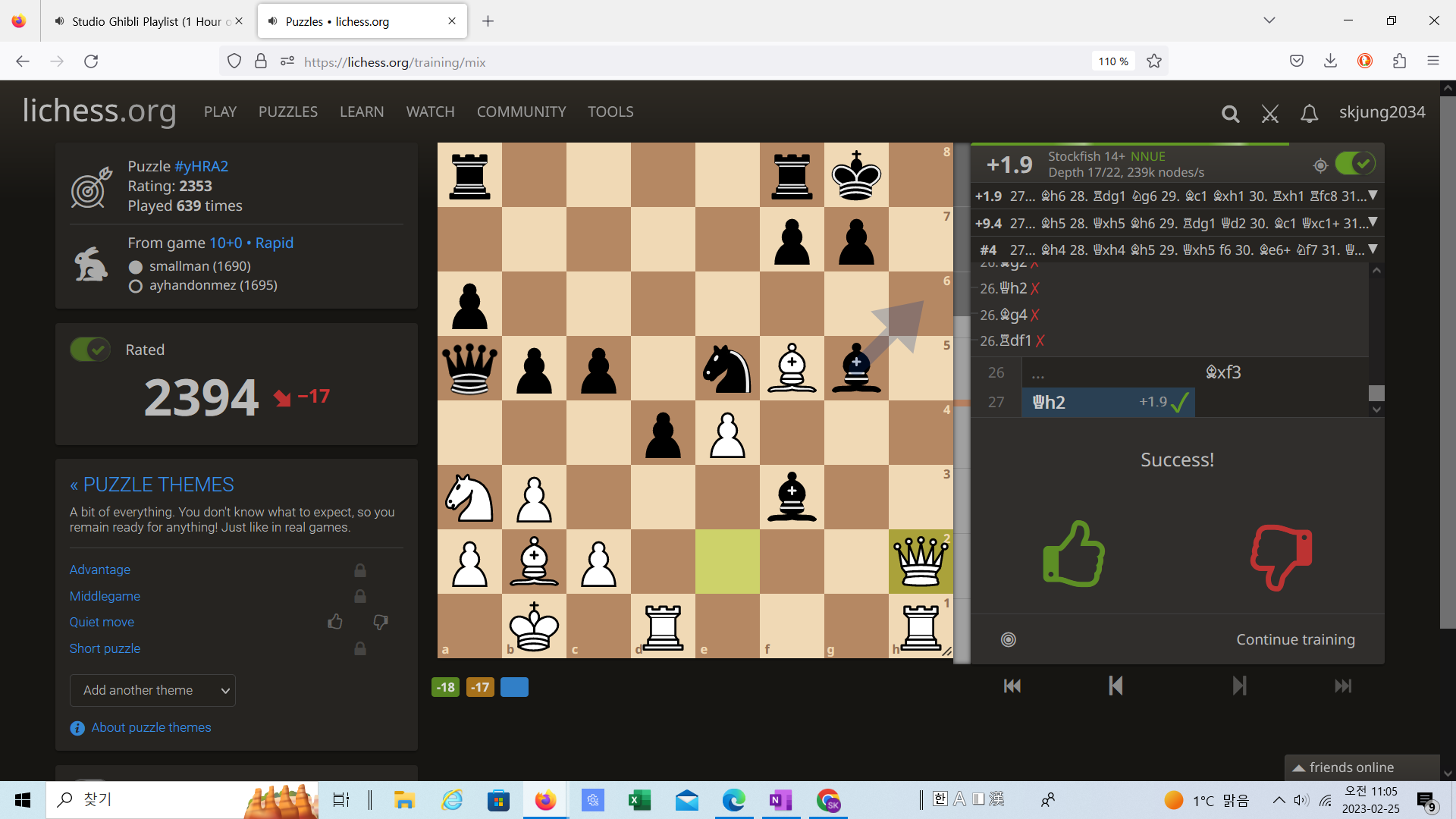Save page to Pocket
The image size is (1456, 819).
coord(1297,61)
